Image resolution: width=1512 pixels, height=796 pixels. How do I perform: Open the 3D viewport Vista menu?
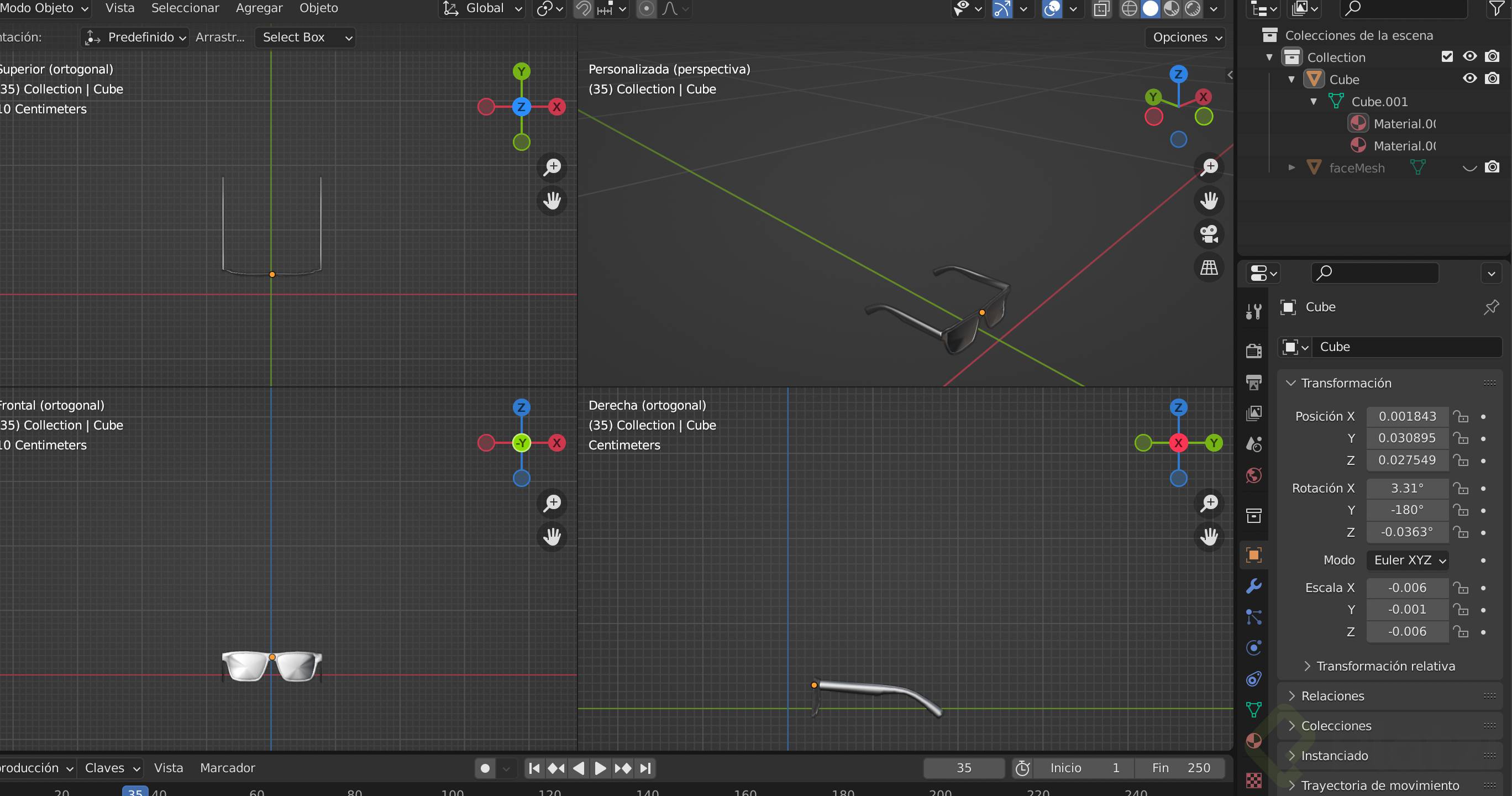(120, 8)
